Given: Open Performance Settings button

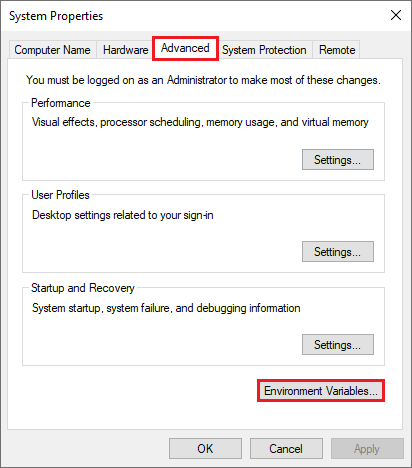Looking at the screenshot, I should point(338,160).
